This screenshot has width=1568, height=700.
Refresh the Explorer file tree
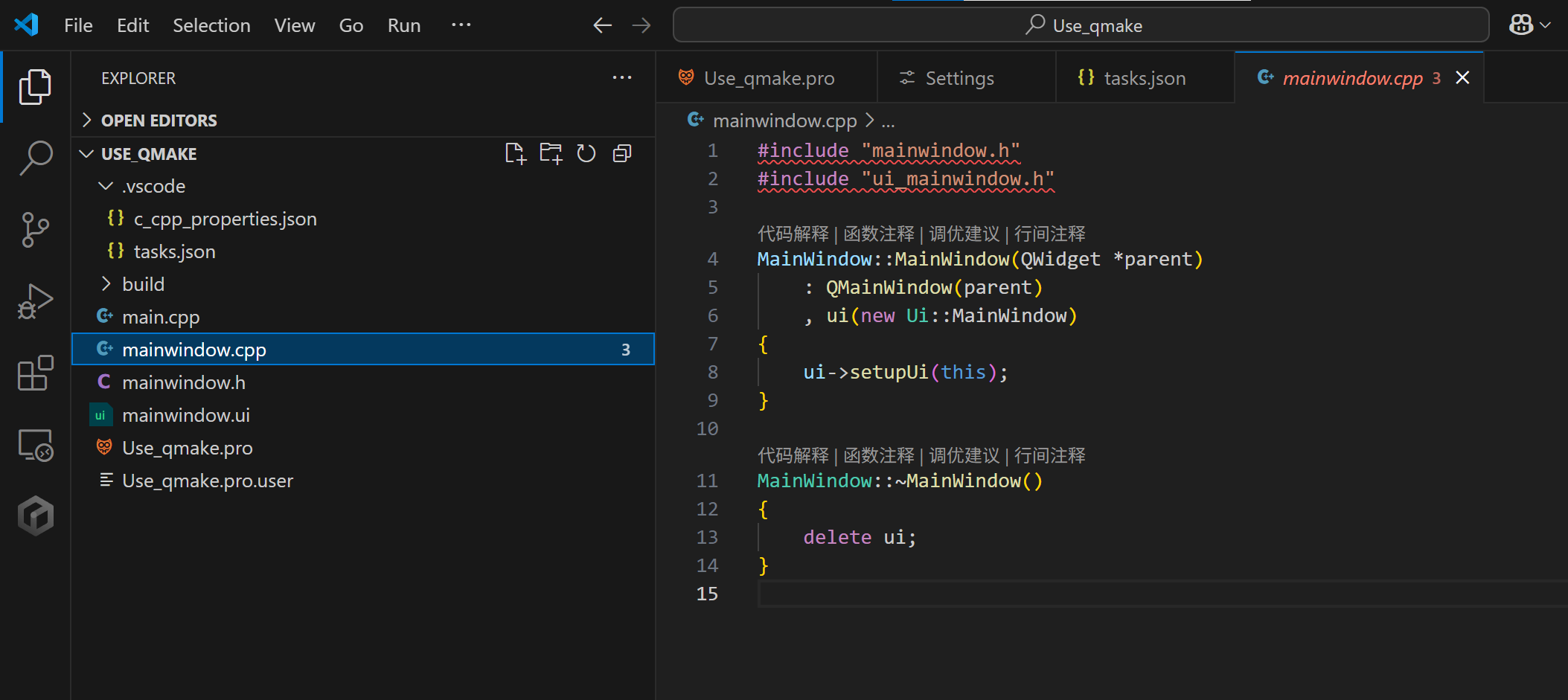click(x=586, y=153)
